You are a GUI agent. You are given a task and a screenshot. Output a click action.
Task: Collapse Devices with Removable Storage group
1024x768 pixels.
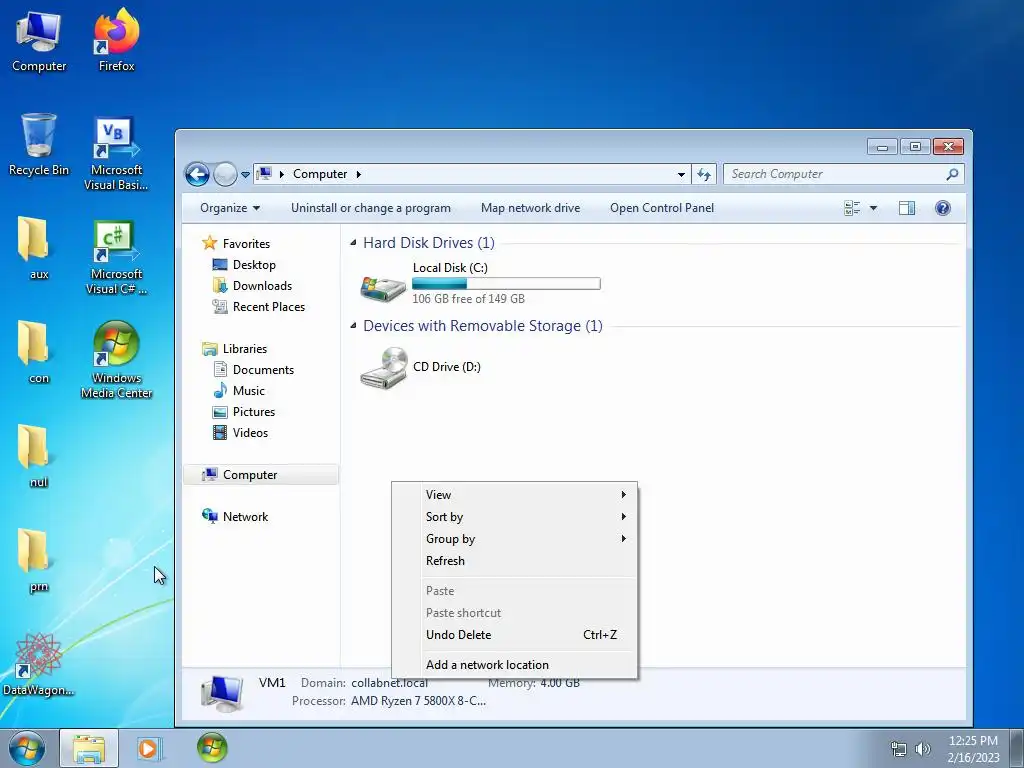point(353,326)
